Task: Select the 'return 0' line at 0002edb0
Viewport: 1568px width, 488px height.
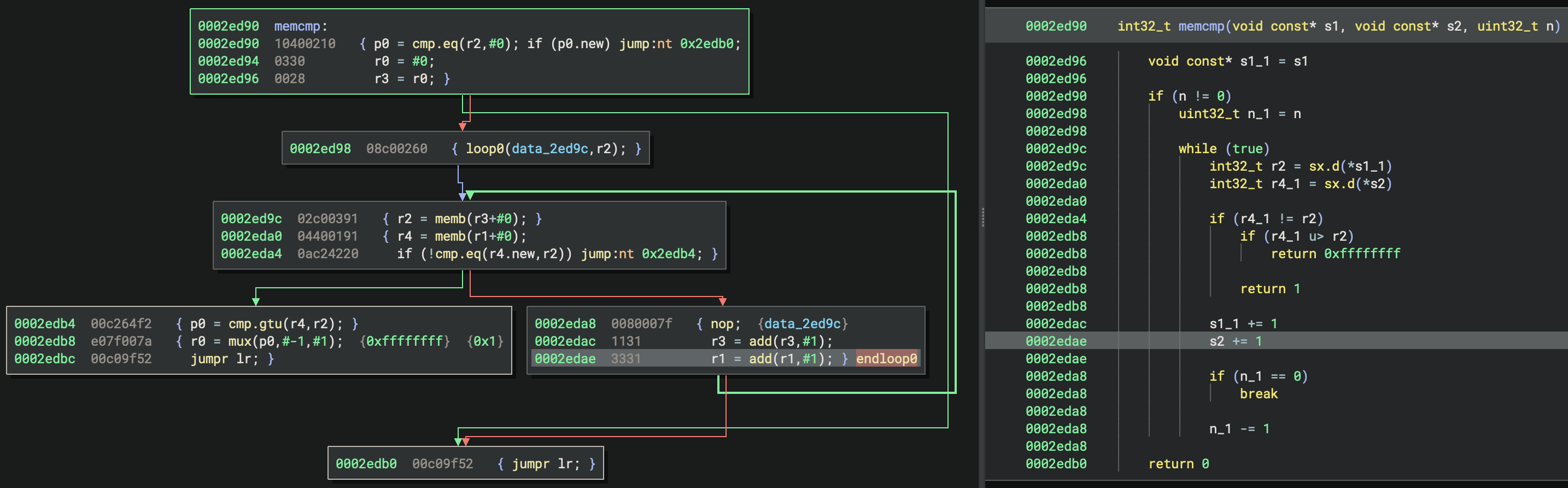Action: (1178, 464)
